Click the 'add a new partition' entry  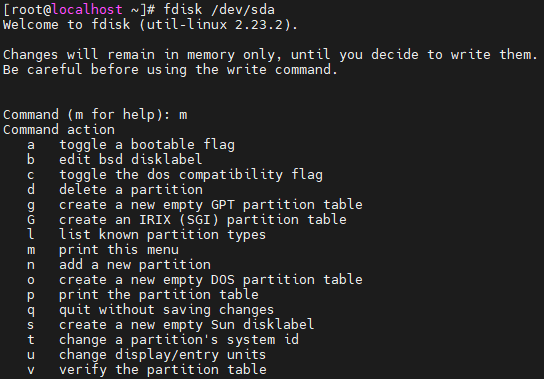[119, 264]
